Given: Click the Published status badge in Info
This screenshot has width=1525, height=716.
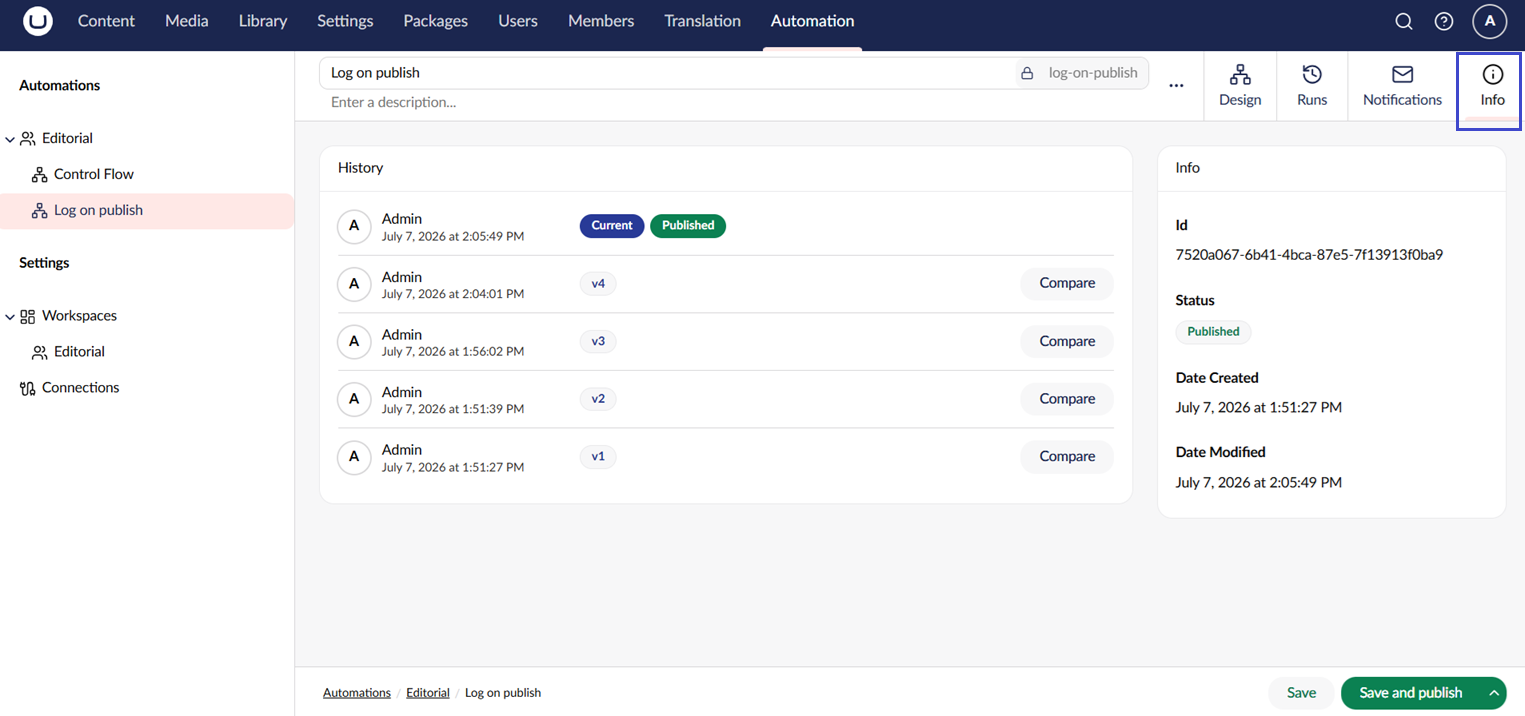Looking at the screenshot, I should pyautogui.click(x=1213, y=332).
